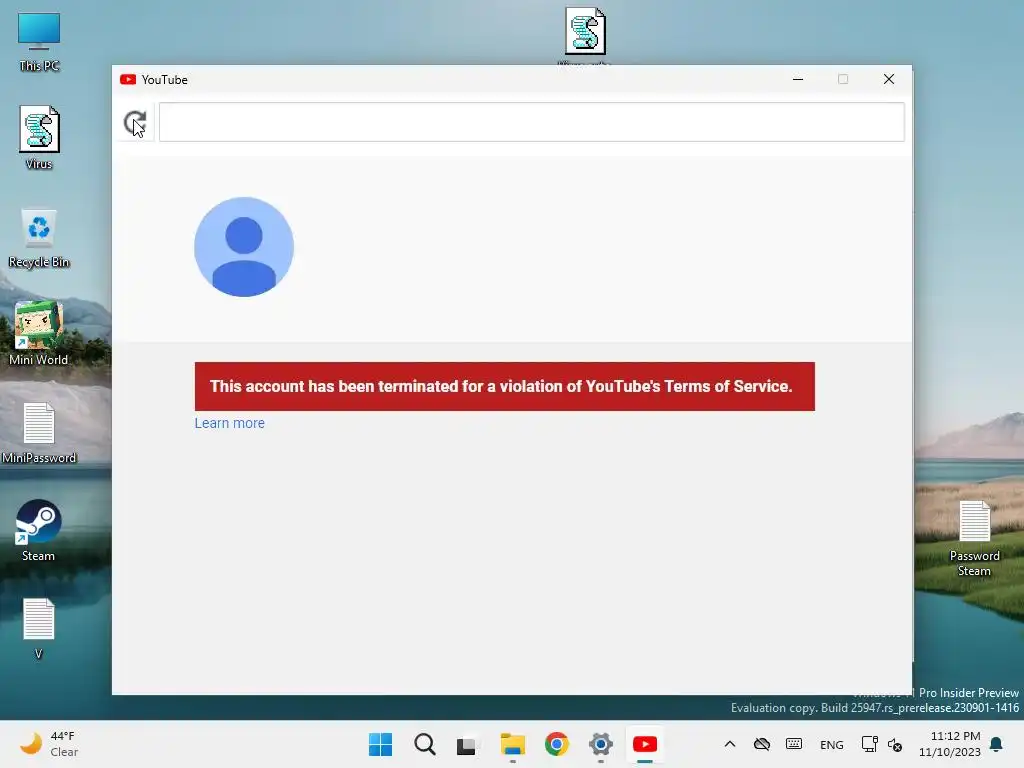Image resolution: width=1024 pixels, height=768 pixels.
Task: Open touch keyboard tray icon
Action: coord(794,744)
